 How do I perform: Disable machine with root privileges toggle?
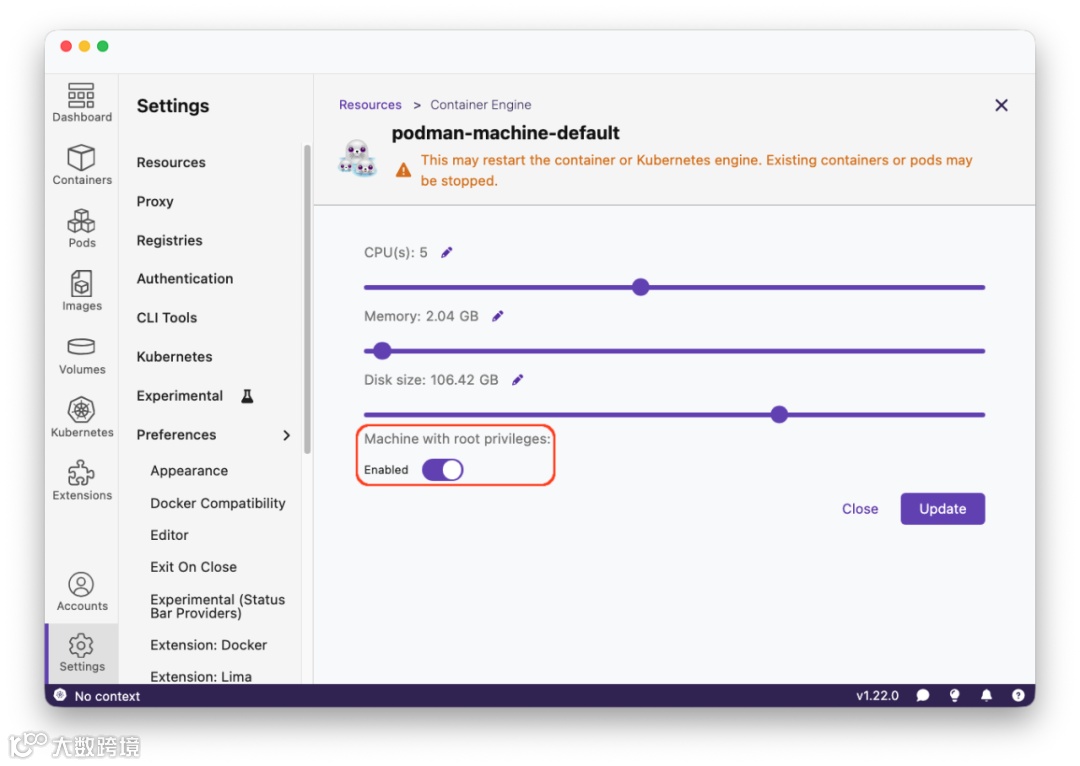442,470
